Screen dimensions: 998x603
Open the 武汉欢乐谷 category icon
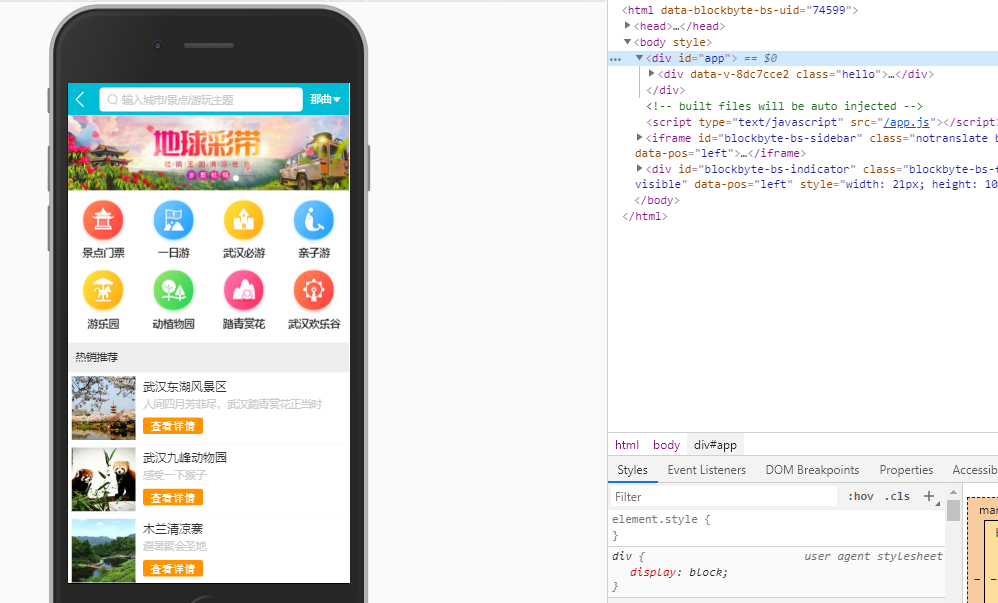(314, 290)
